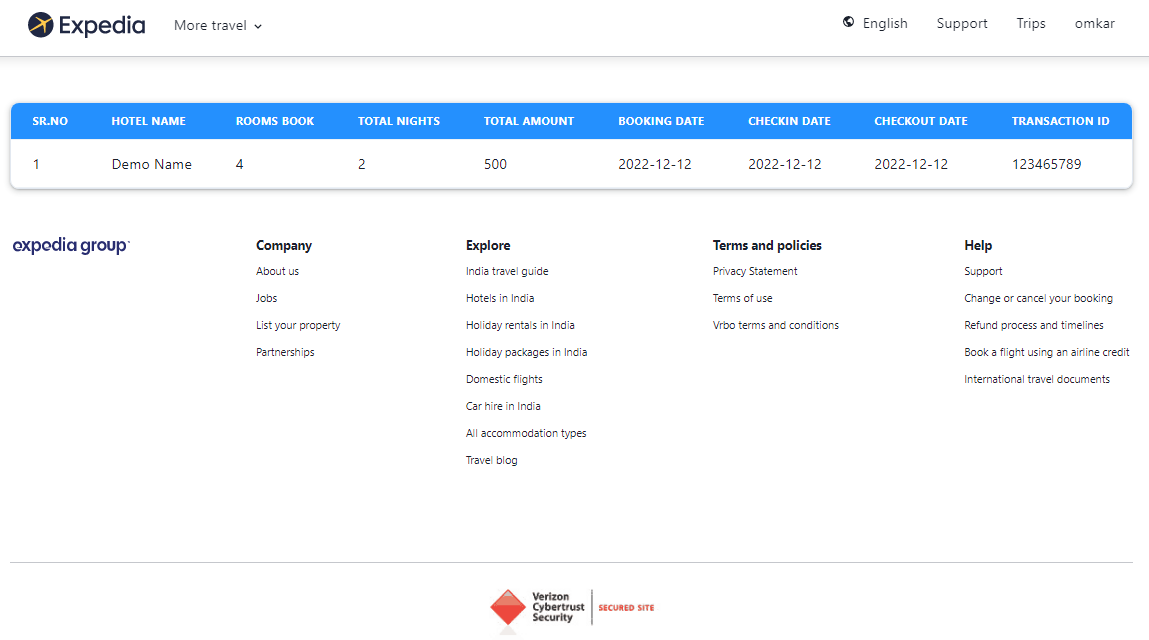View the Privacy Statement link
Image resolution: width=1149 pixels, height=640 pixels.
click(x=755, y=271)
